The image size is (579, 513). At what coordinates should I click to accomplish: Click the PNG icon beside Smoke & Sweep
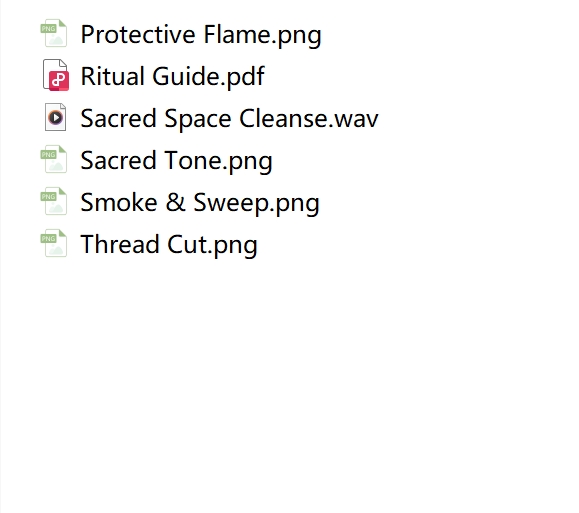[54, 201]
